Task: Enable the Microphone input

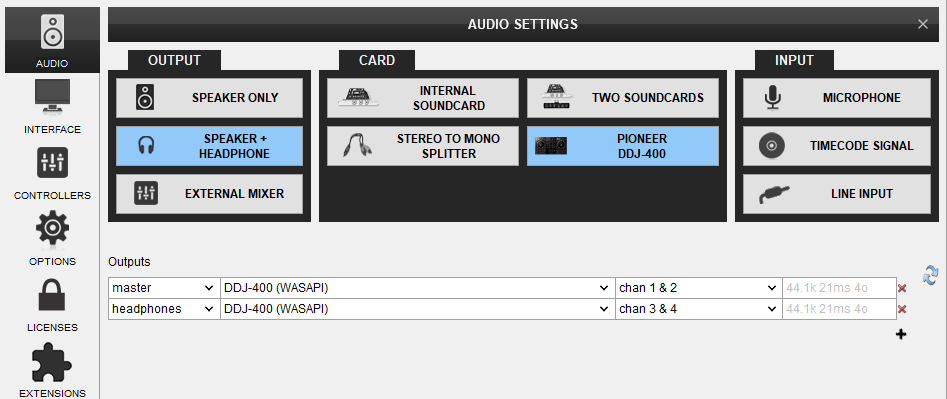Action: pos(836,98)
